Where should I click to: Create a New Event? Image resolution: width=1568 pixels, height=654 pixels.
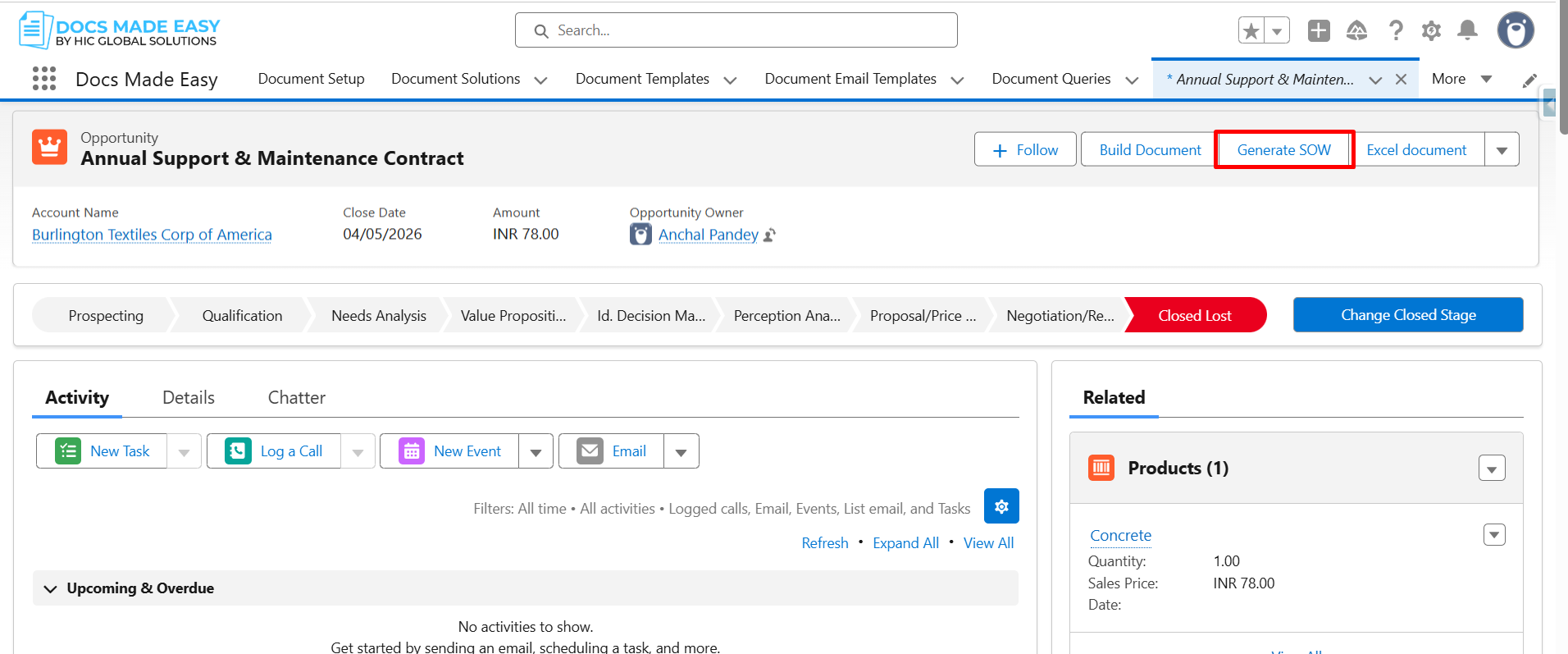click(x=449, y=451)
